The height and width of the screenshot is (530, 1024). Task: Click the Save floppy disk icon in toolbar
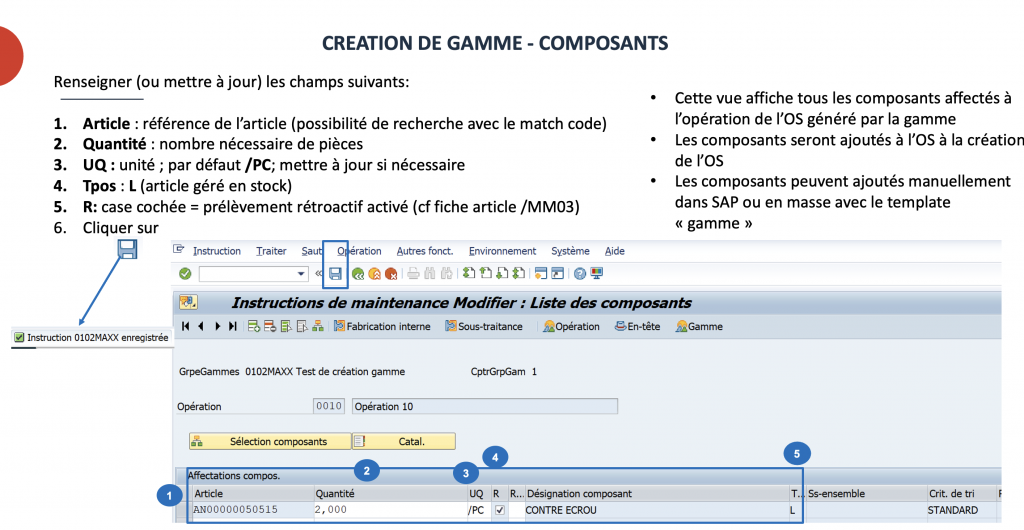click(336, 273)
